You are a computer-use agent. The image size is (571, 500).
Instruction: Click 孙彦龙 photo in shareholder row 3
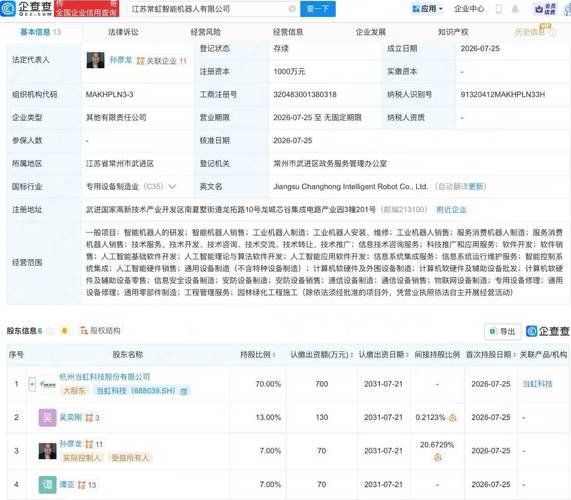(x=48, y=451)
